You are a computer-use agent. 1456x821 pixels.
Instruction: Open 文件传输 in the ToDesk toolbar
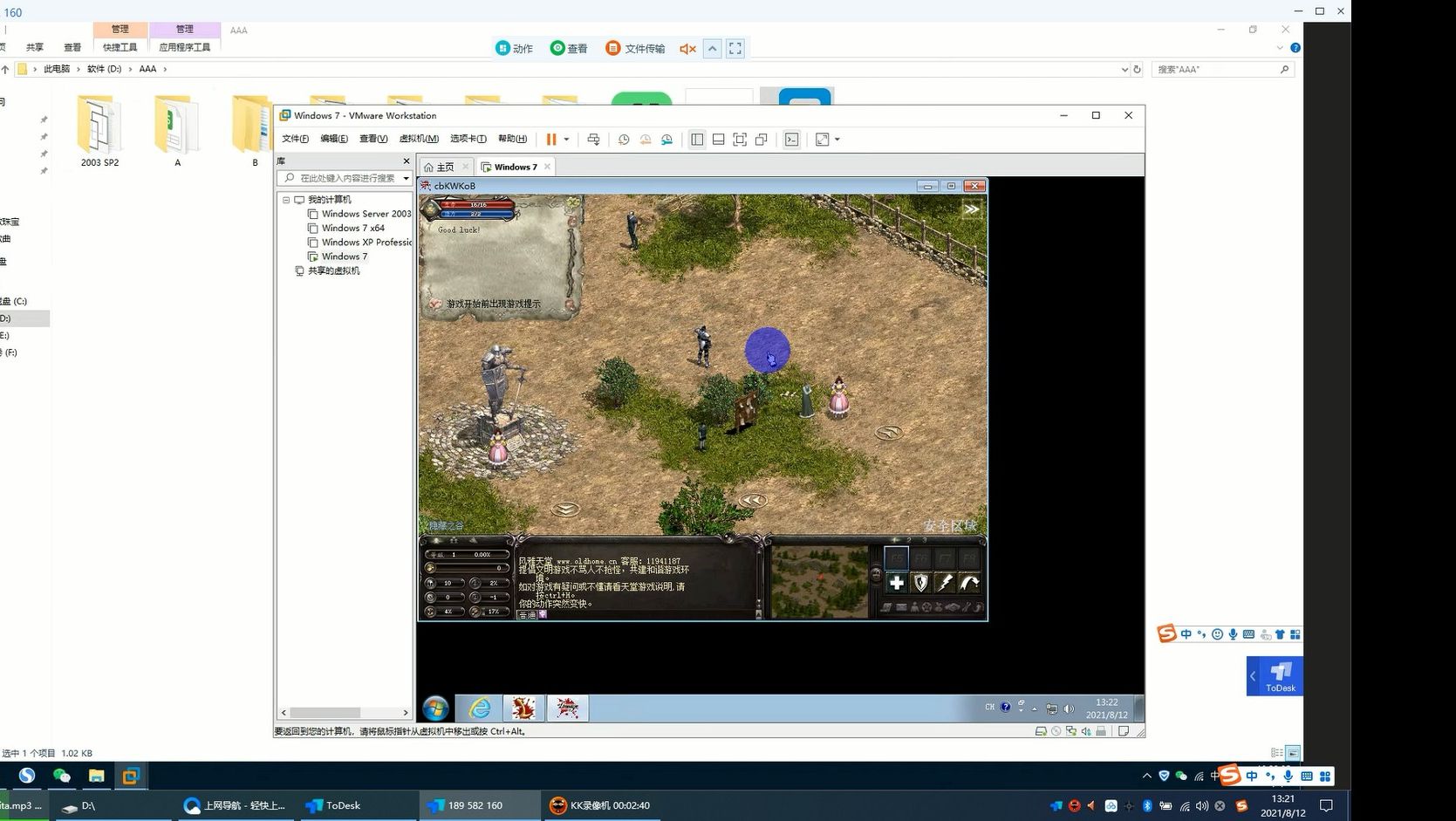636,49
